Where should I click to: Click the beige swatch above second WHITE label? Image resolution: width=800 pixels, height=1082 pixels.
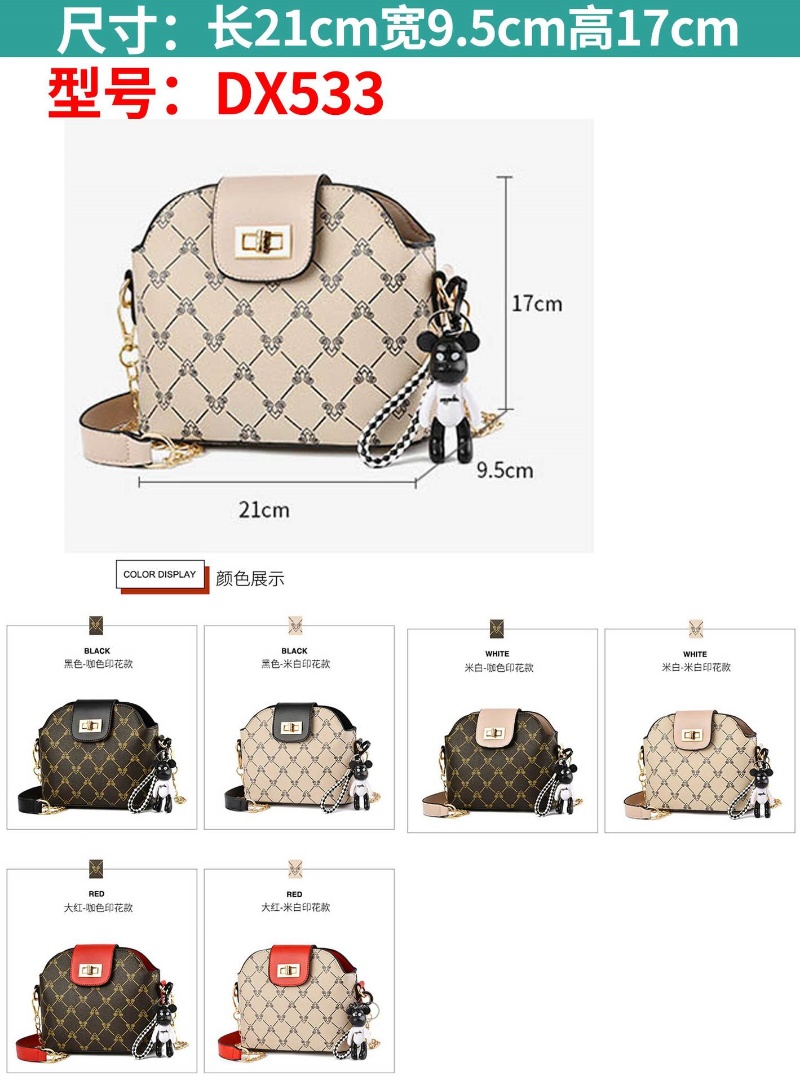tap(696, 629)
